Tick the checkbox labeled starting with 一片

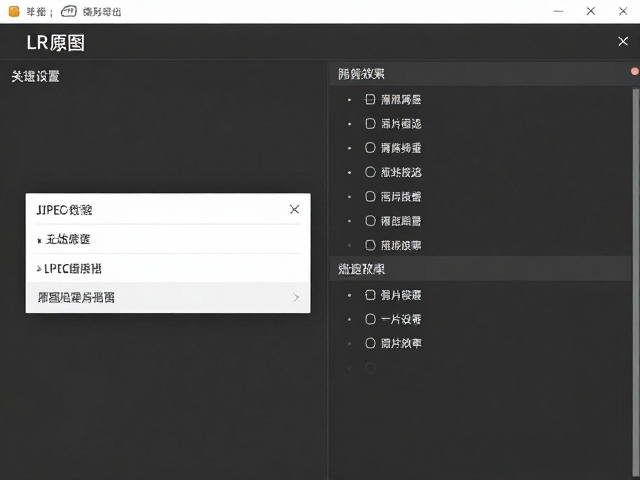pyautogui.click(x=370, y=319)
